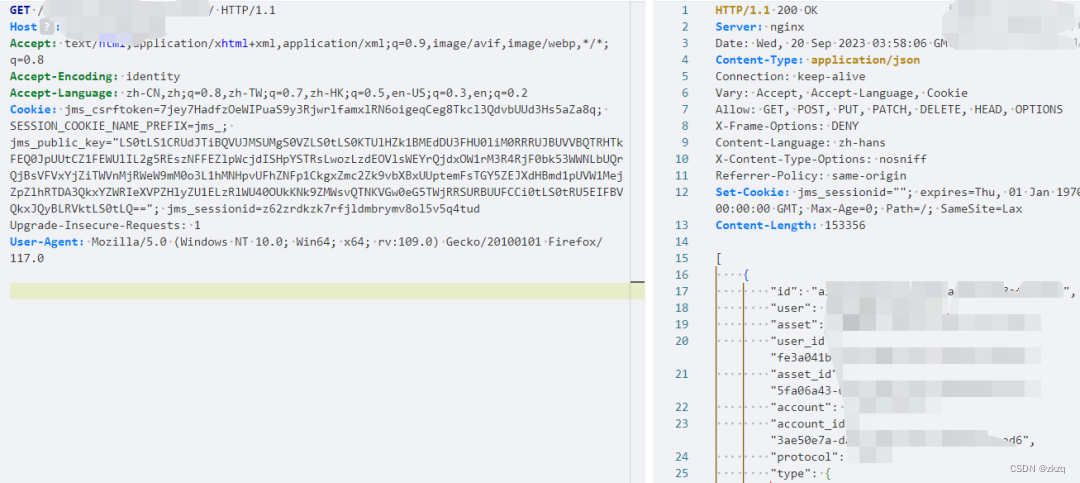Image resolution: width=1080 pixels, height=483 pixels.
Task: Select the '153356' content length value
Action: coord(844,225)
